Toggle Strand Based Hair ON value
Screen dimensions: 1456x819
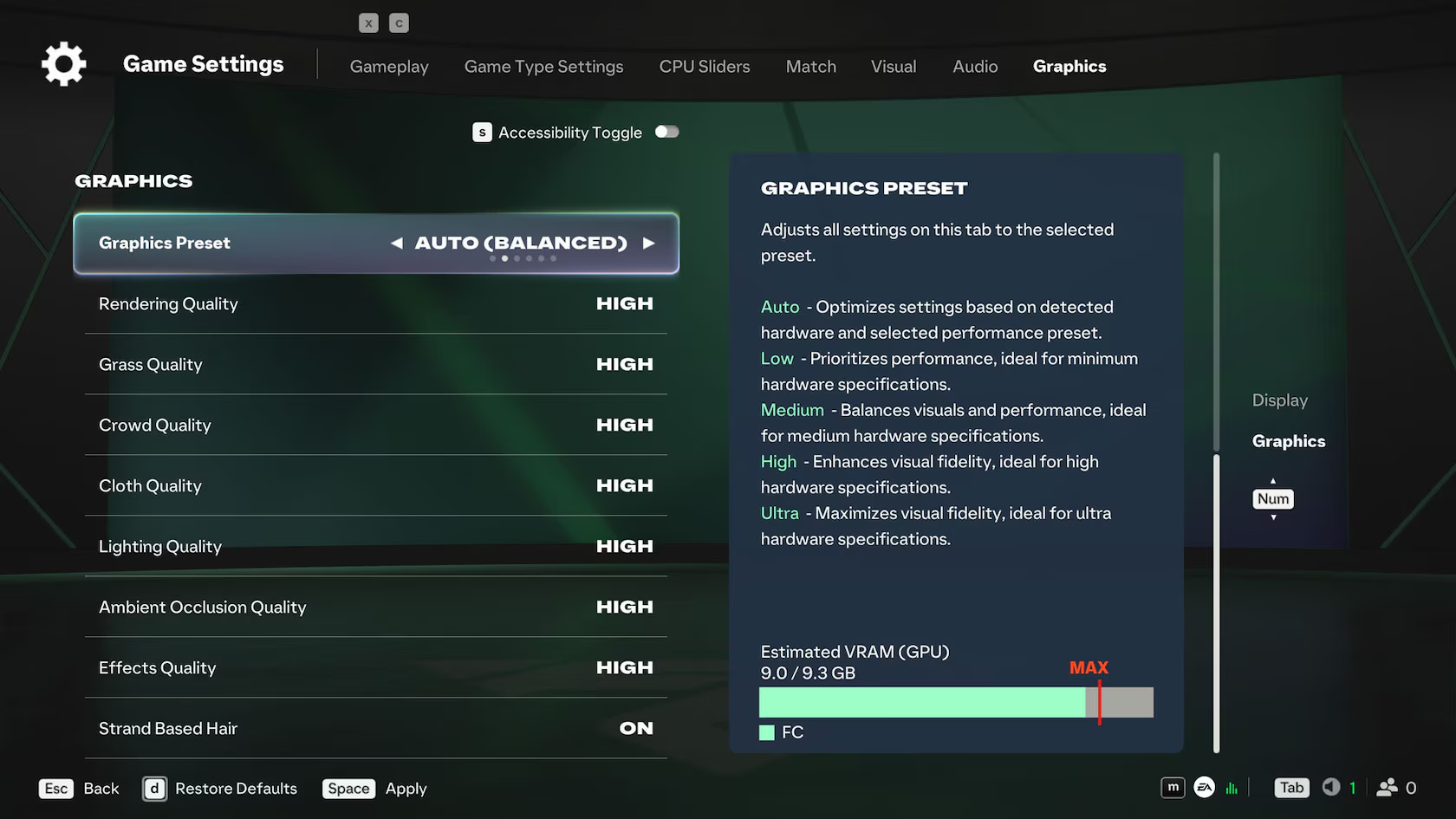(x=636, y=729)
